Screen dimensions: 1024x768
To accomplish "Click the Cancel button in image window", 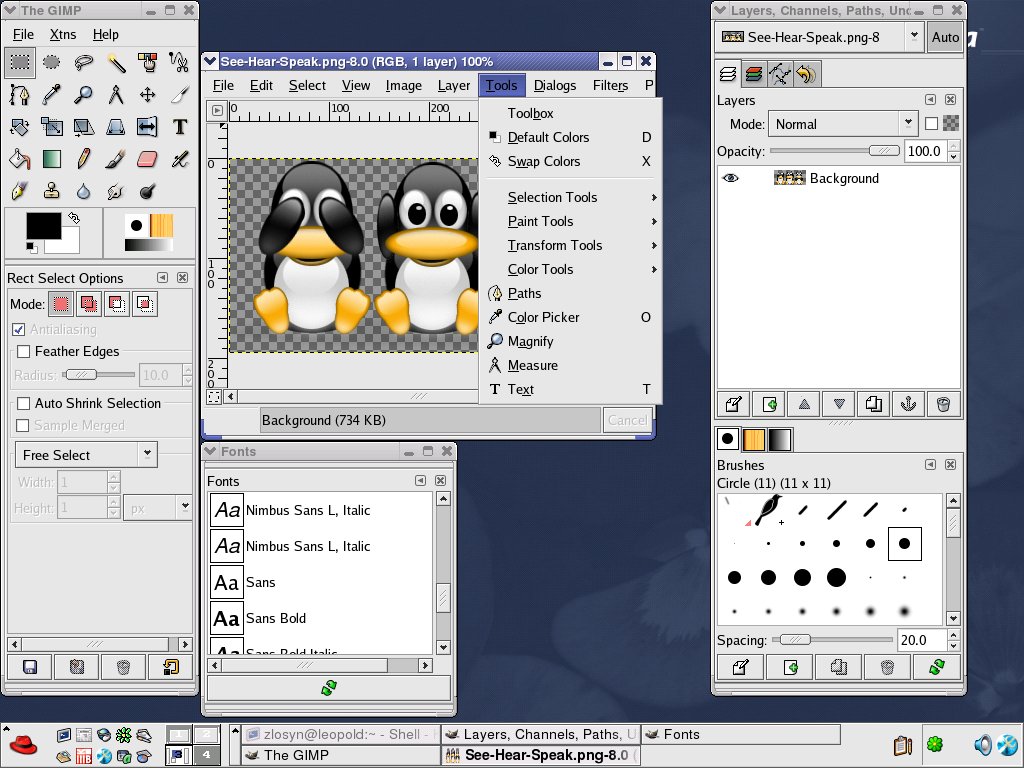I will 628,420.
